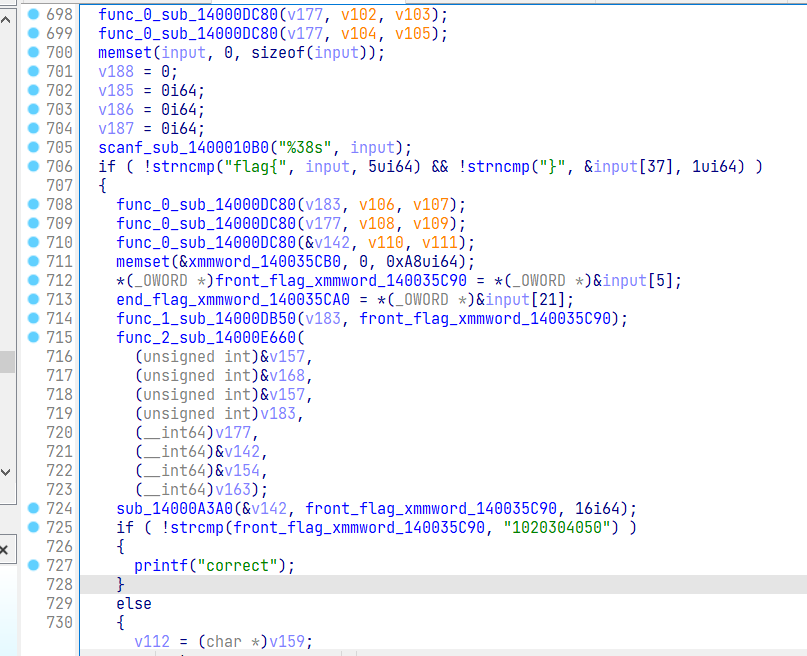Enable breakpoint on line 698
This screenshot has width=807, height=656.
pyautogui.click(x=34, y=14)
